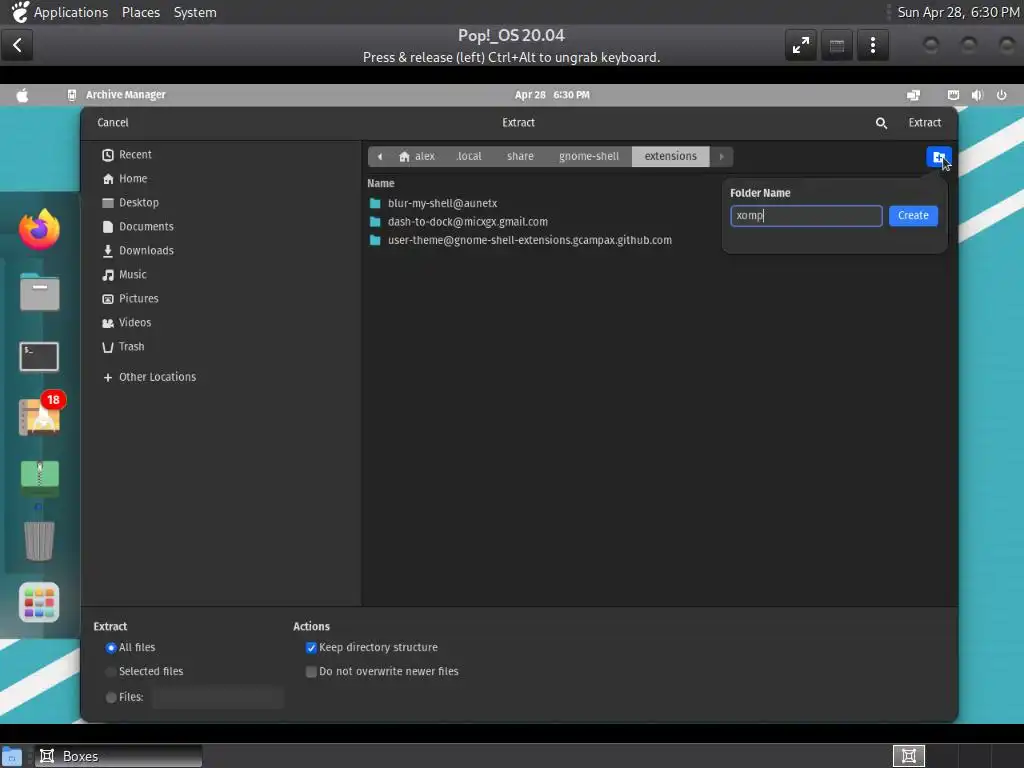This screenshot has height=768, width=1024.
Task: Click the Create button
Action: tap(913, 216)
